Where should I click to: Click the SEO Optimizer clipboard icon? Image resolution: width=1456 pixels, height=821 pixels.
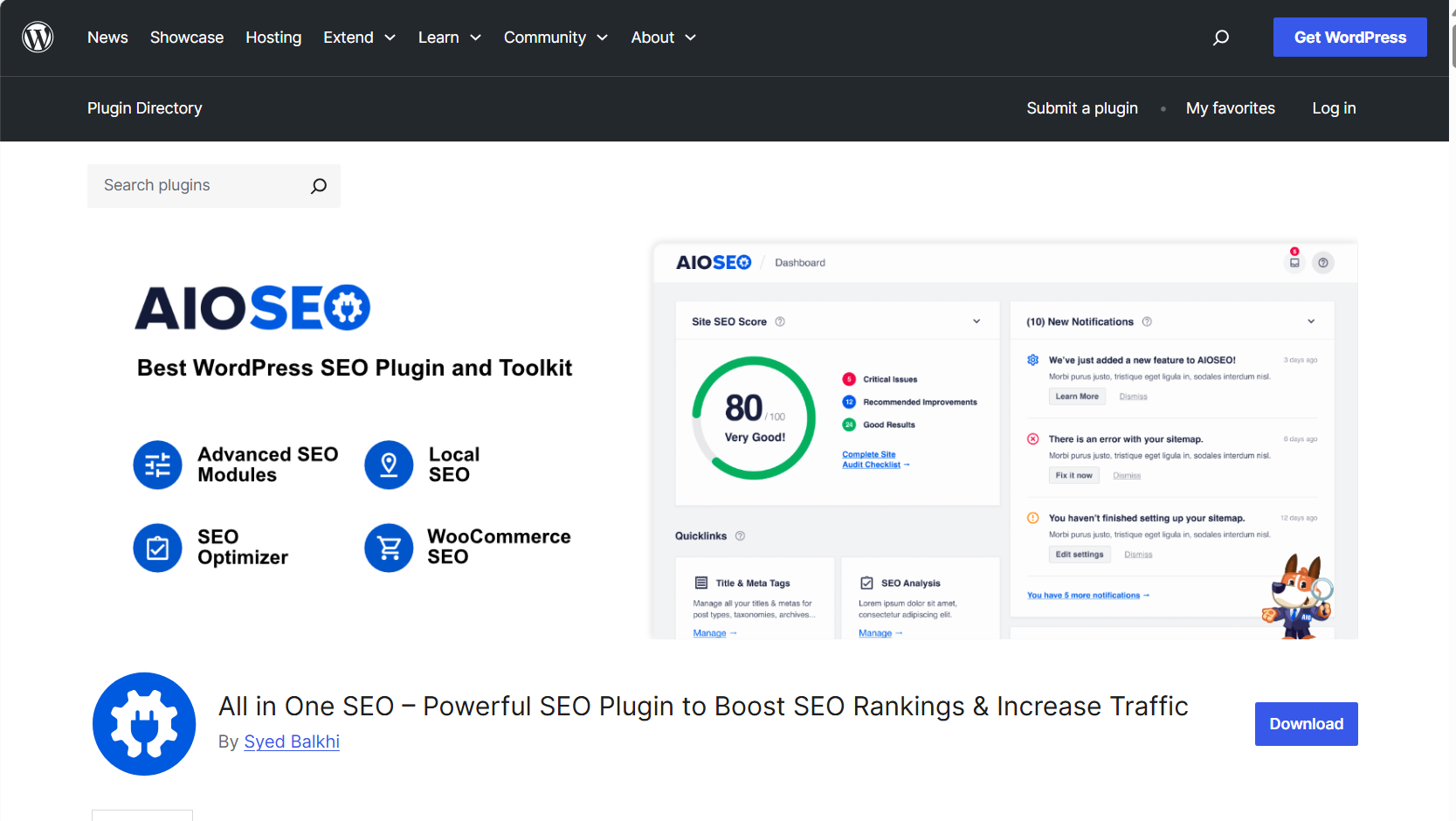point(157,548)
